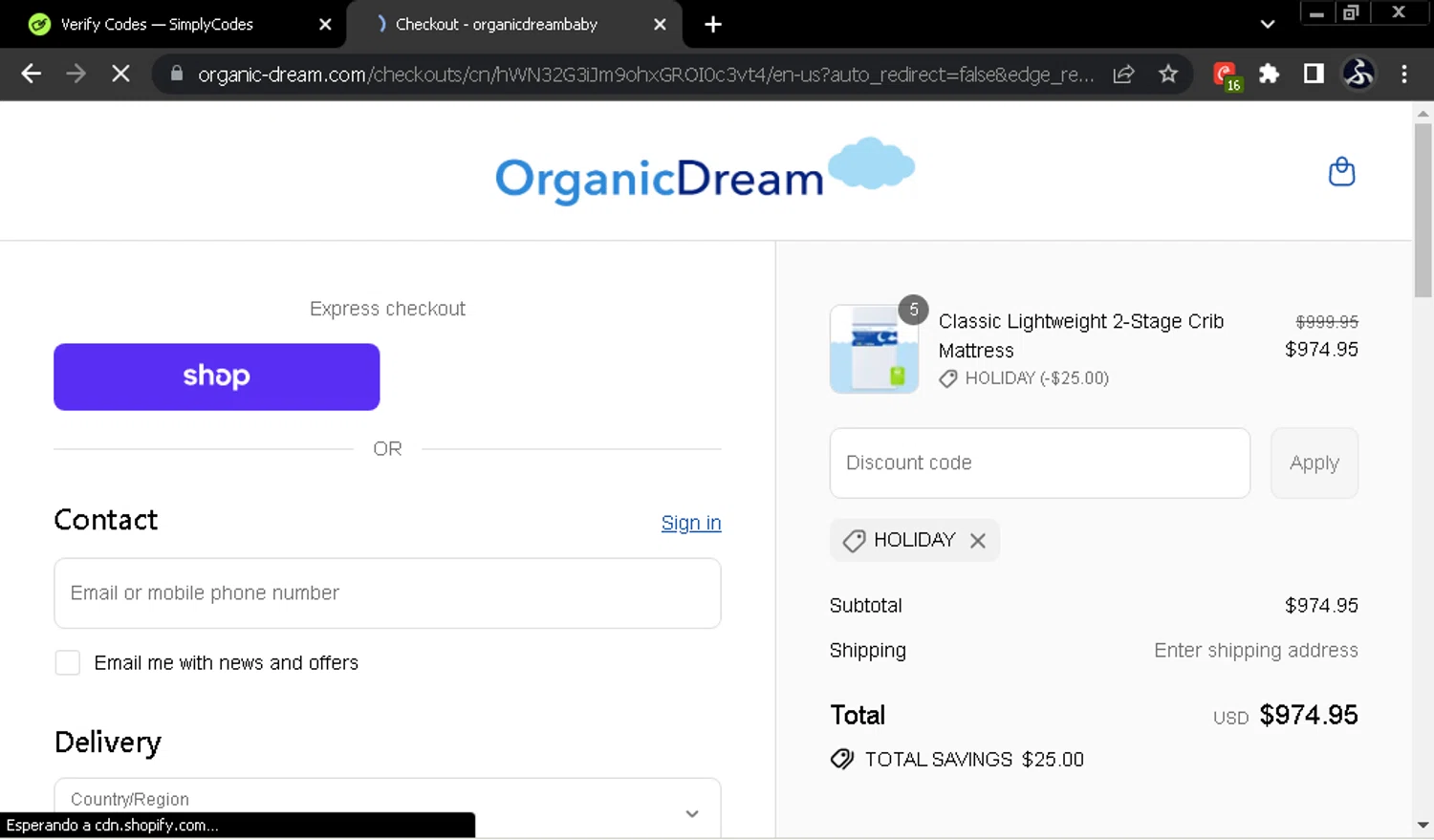The image size is (1434, 840).
Task: Share this page via share icon
Action: pyautogui.click(x=1123, y=74)
